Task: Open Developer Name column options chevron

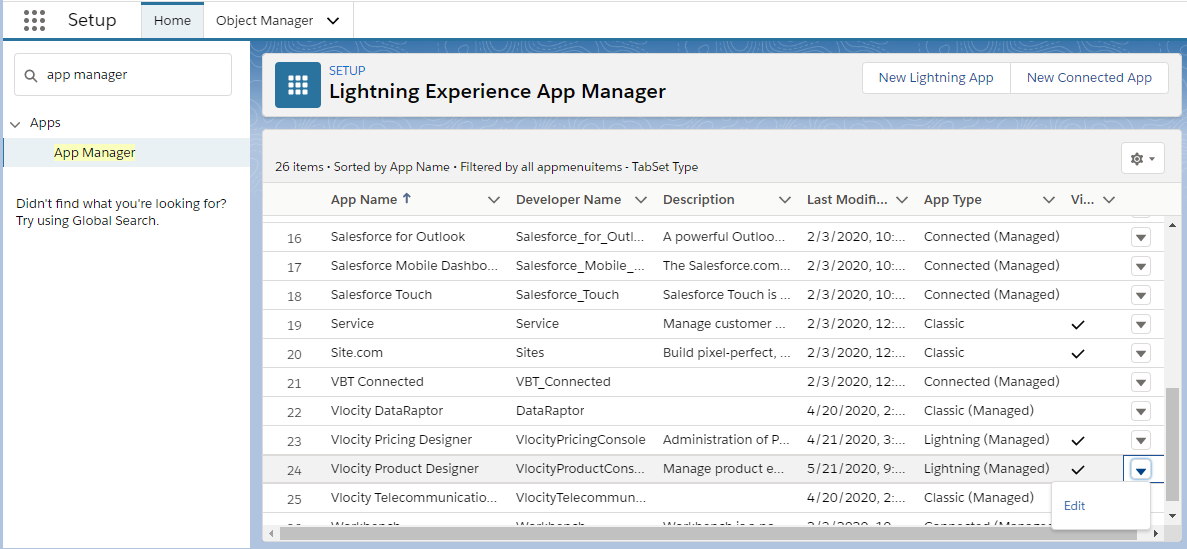Action: (640, 201)
